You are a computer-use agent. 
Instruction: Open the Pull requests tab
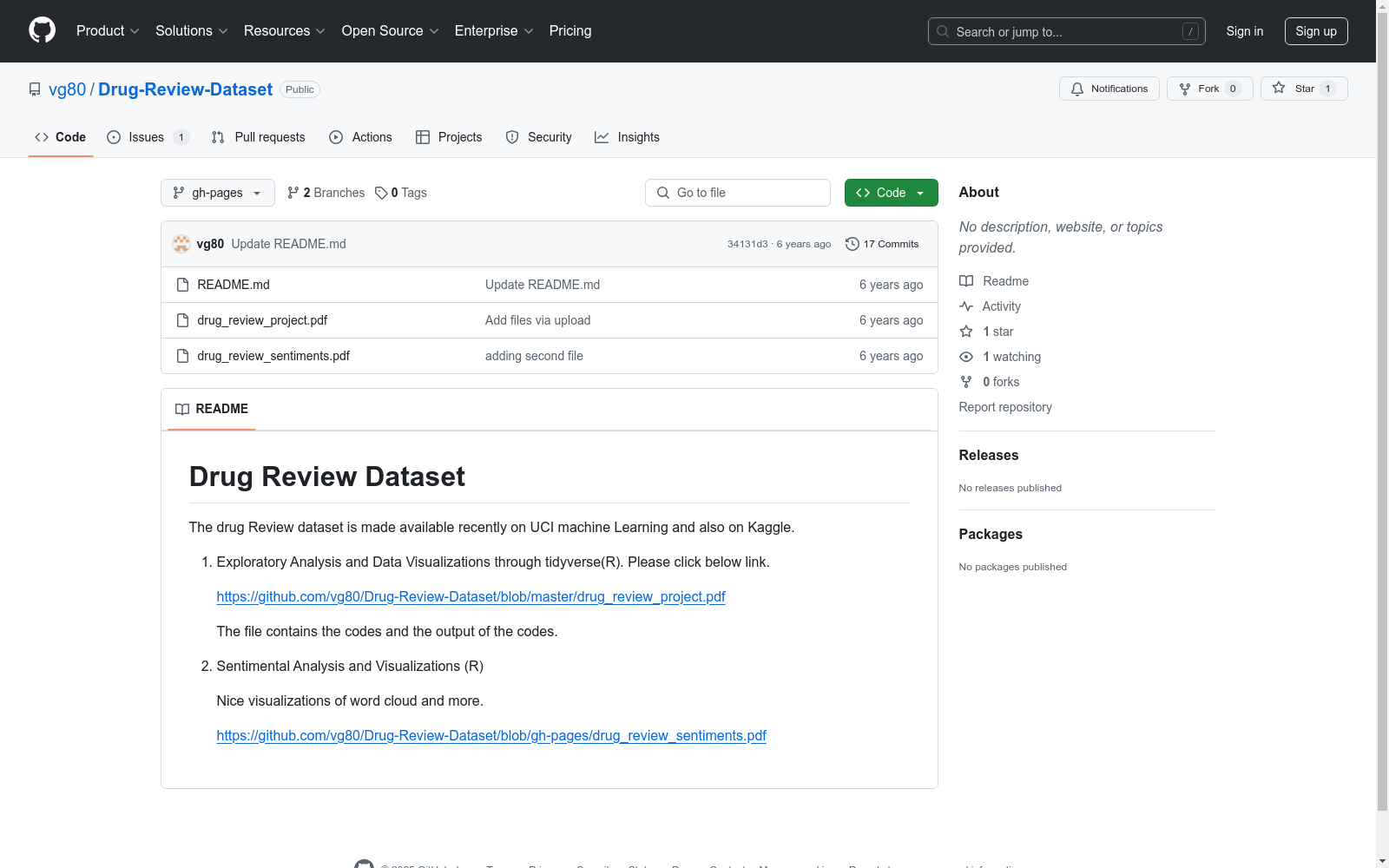[x=259, y=137]
